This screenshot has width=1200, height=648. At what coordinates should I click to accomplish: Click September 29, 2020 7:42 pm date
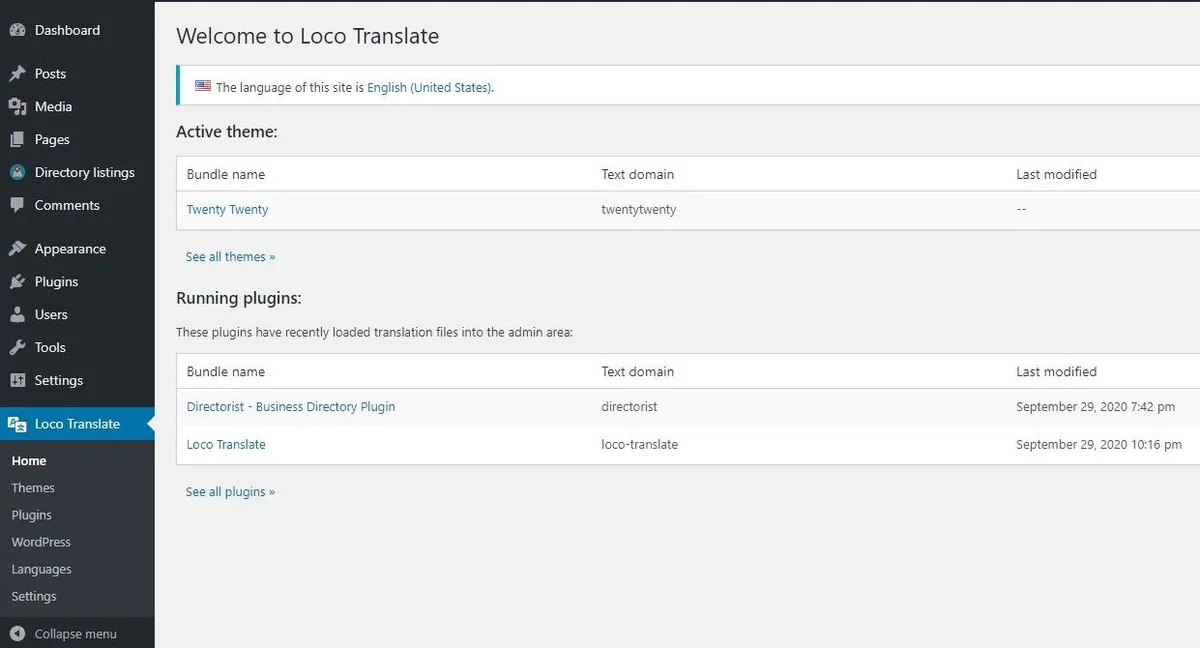coord(1096,407)
